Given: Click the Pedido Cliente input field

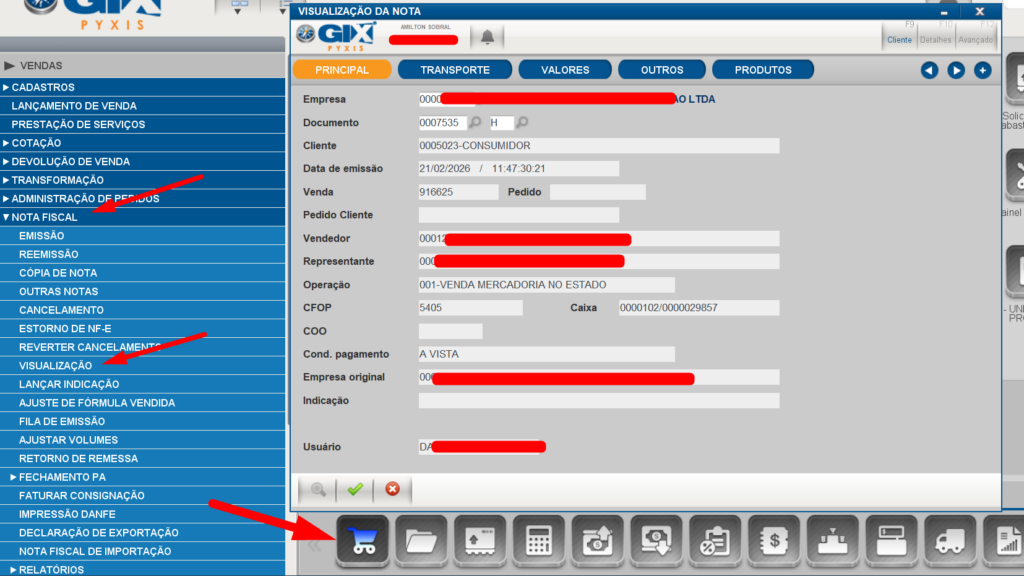Looking at the screenshot, I should 518,215.
